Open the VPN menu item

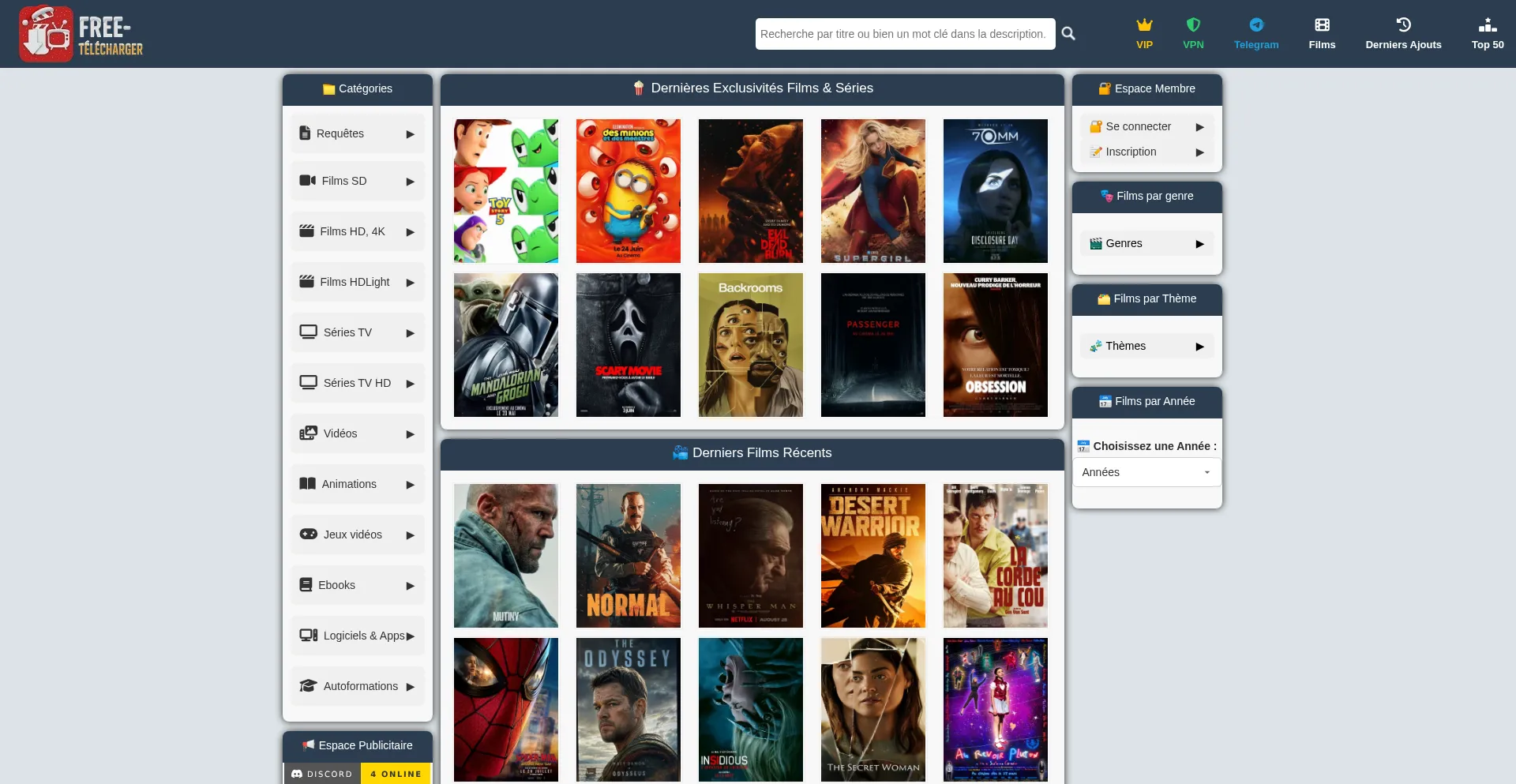[1193, 34]
